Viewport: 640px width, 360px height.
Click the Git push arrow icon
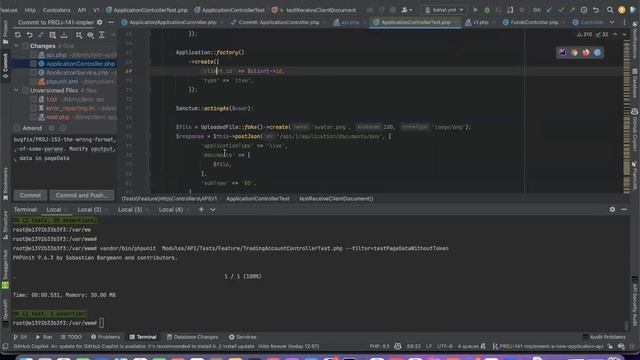point(572,10)
